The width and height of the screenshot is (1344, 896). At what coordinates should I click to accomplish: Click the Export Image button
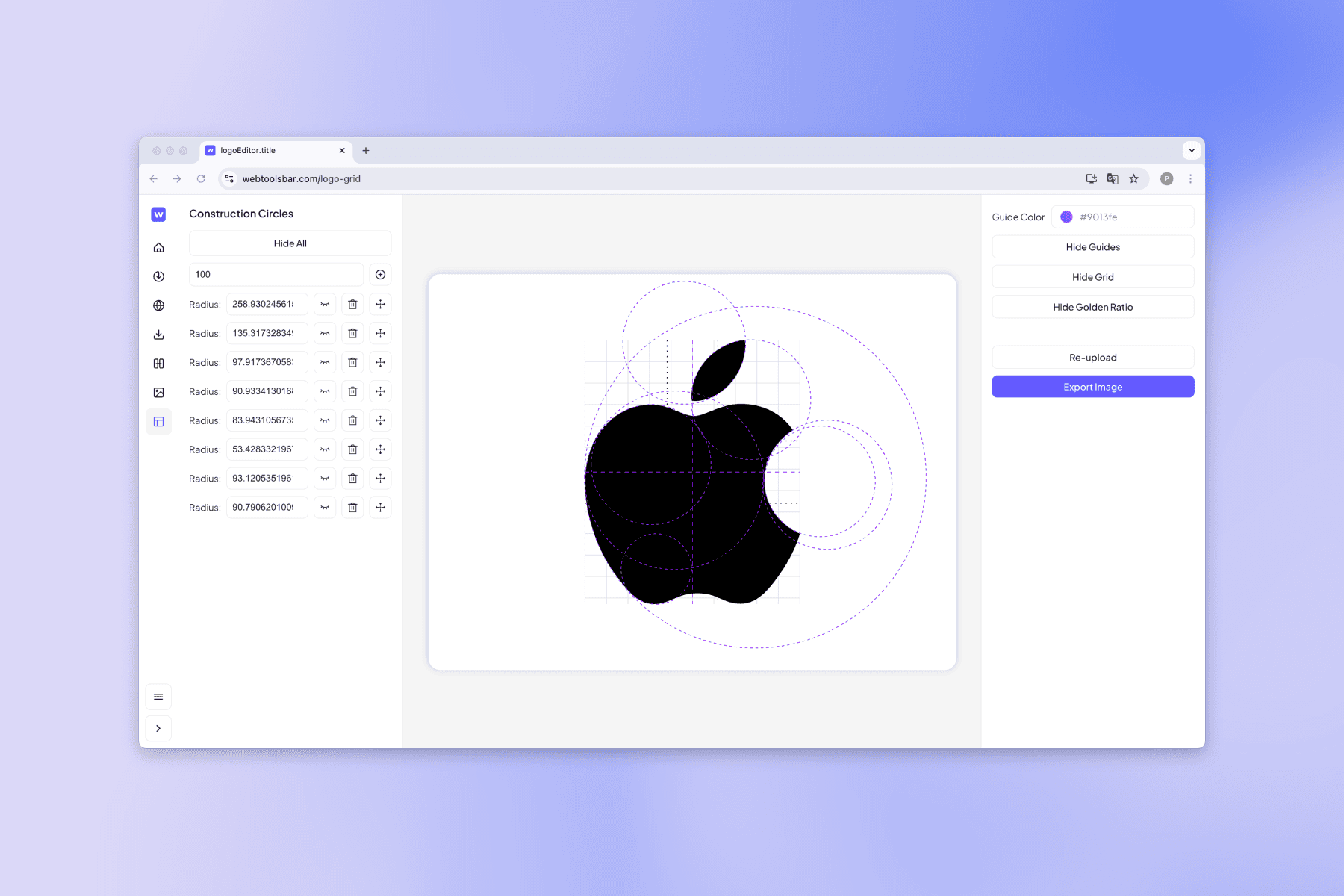click(1092, 387)
